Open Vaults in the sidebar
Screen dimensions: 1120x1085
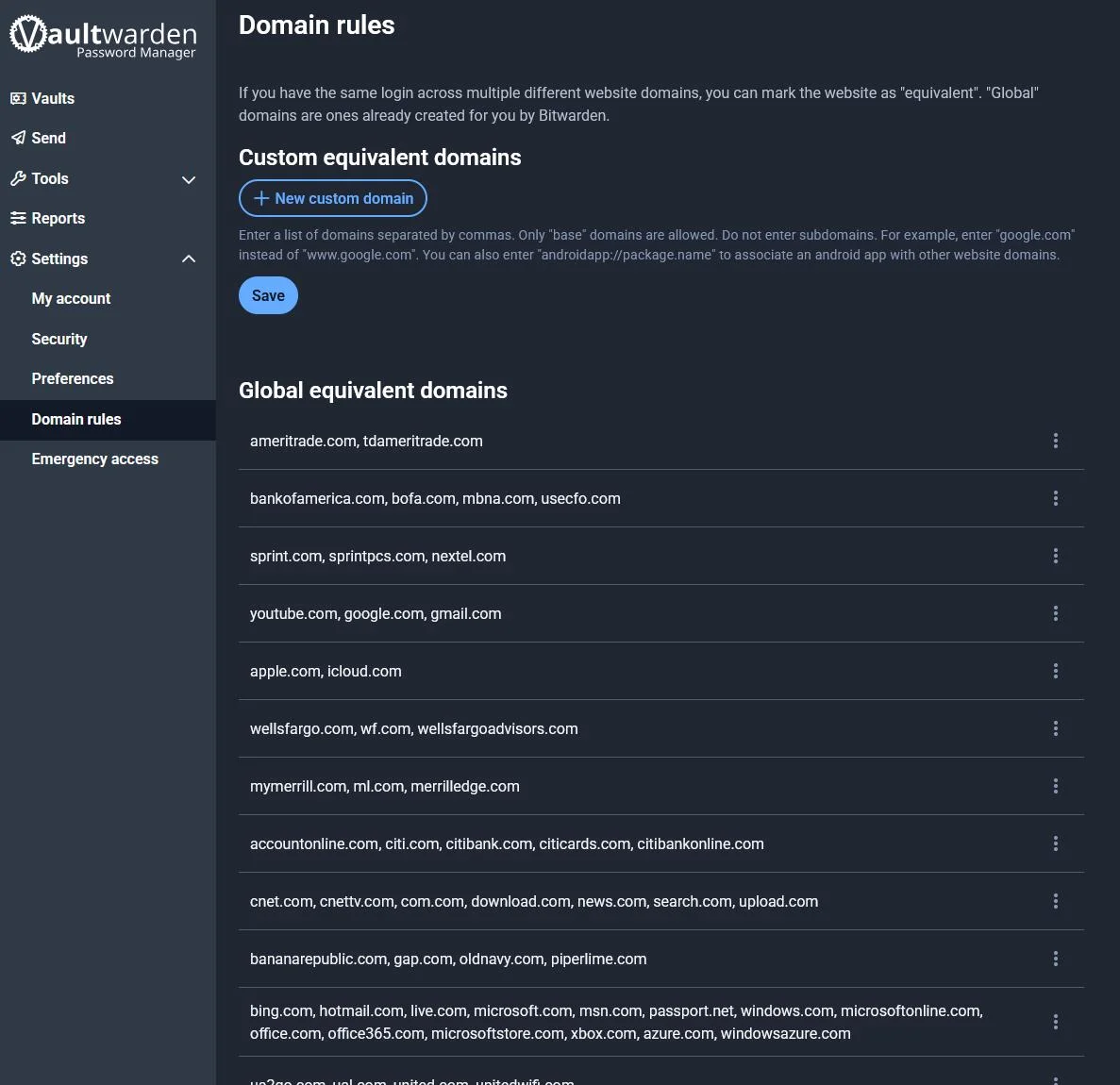(x=53, y=98)
